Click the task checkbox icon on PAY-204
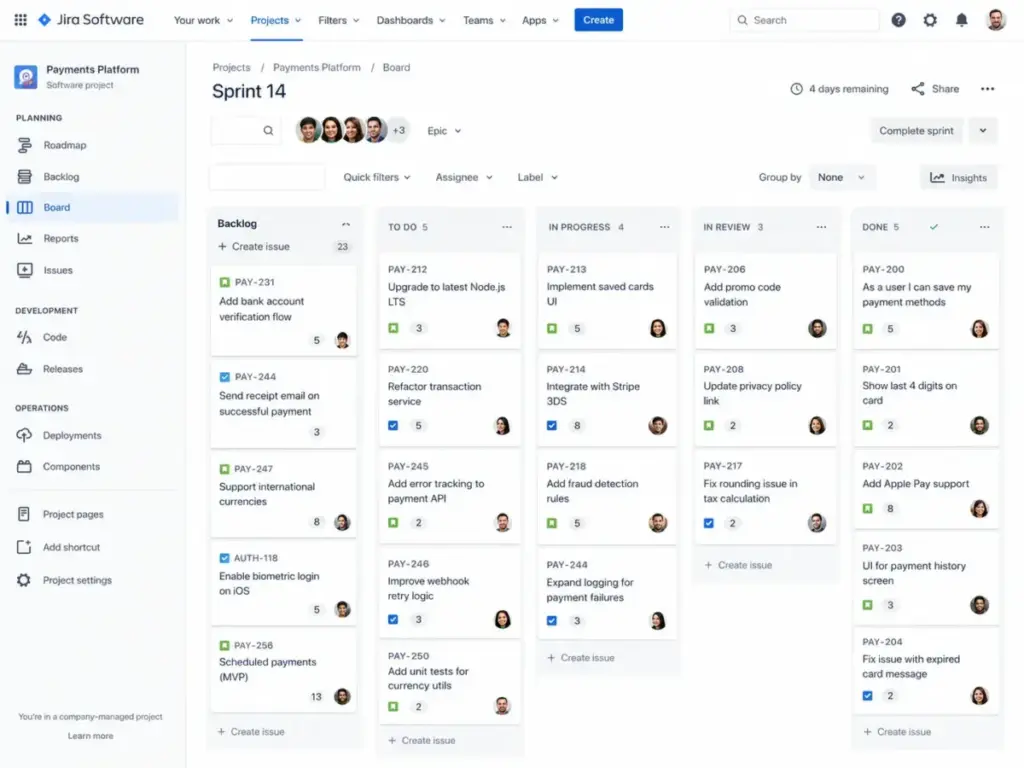The image size is (1024, 768). 867,696
